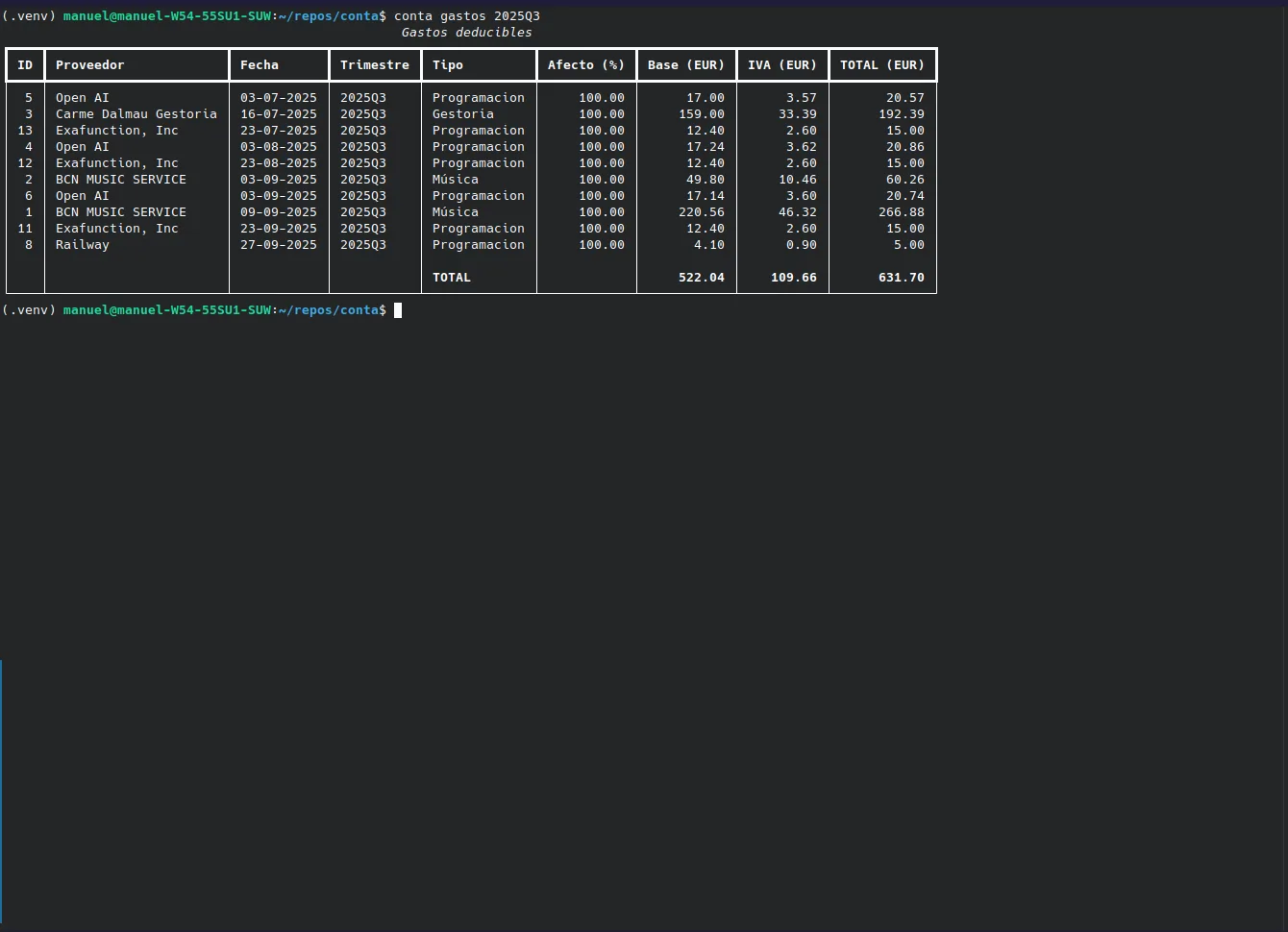Click the typed command 'conta gastos 2025Q3'
1288x932 pixels.
pyautogui.click(x=467, y=16)
